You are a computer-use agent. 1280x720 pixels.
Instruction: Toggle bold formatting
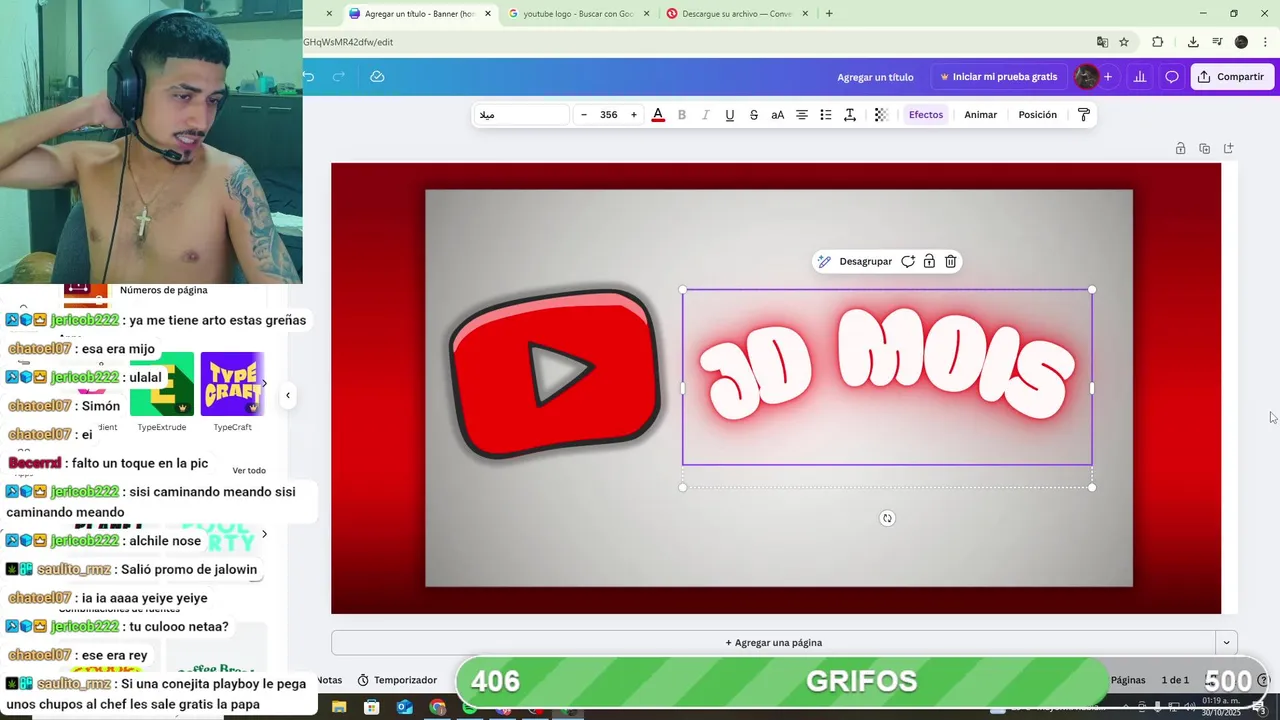[x=682, y=115]
